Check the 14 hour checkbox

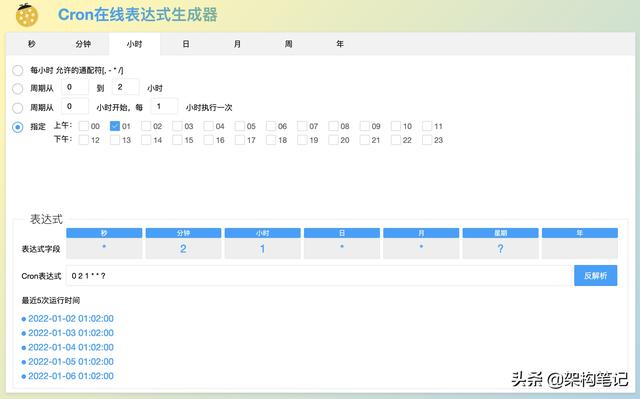(146, 140)
